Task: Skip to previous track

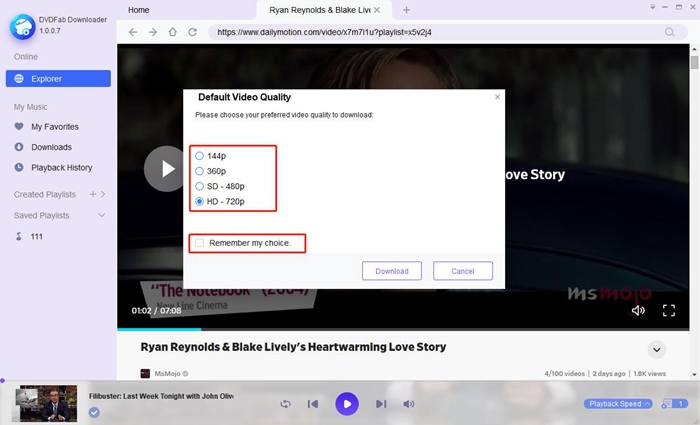Action: 313,404
